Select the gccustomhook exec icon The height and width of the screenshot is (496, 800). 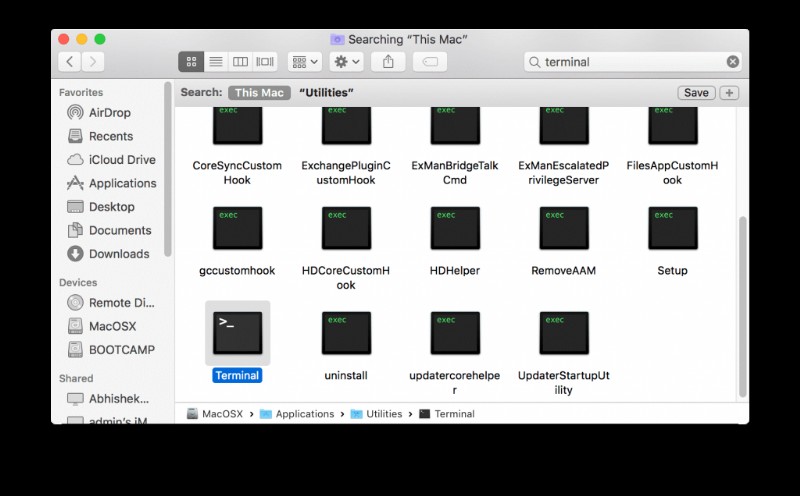click(237, 228)
